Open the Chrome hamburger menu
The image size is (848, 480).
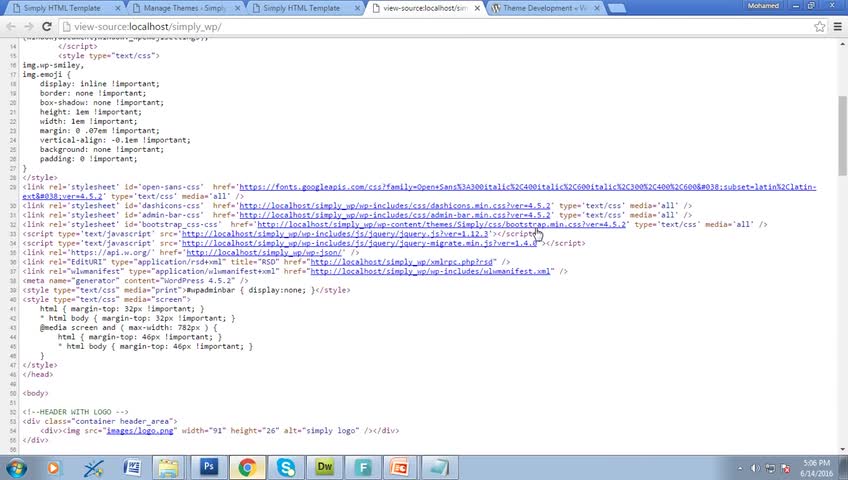838,26
